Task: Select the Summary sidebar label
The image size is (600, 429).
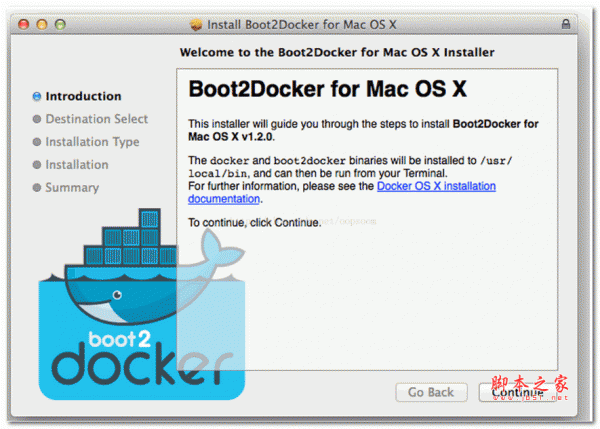Action: 72,188
